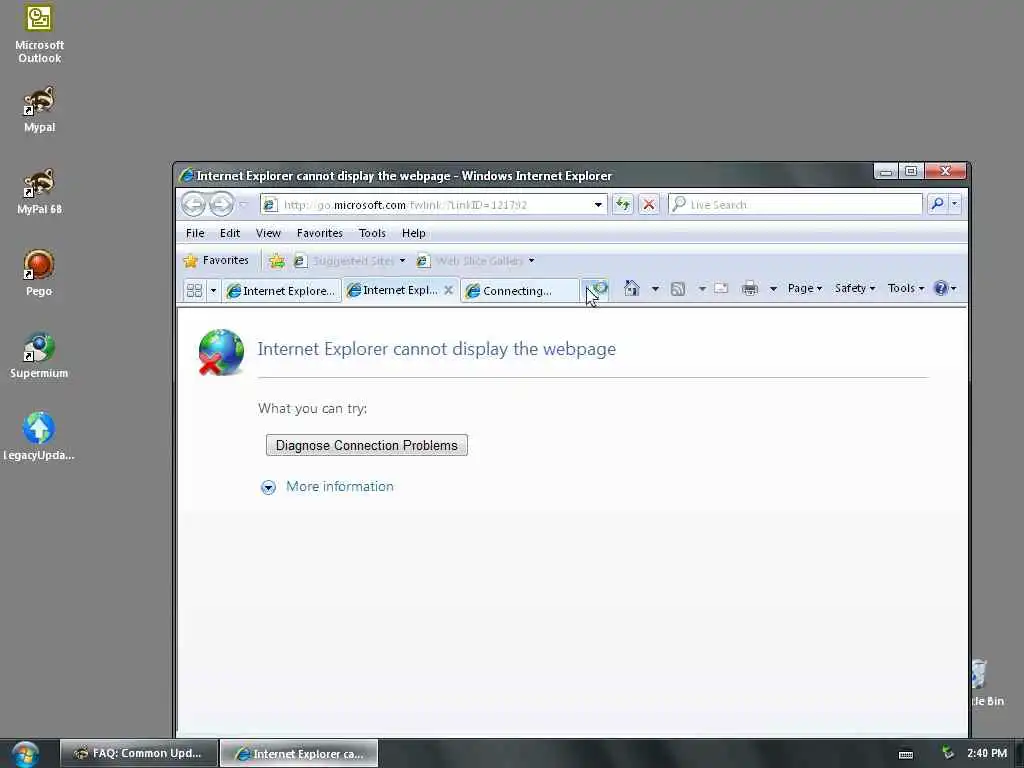
Task: Click the red Stop loading button
Action: (648, 204)
